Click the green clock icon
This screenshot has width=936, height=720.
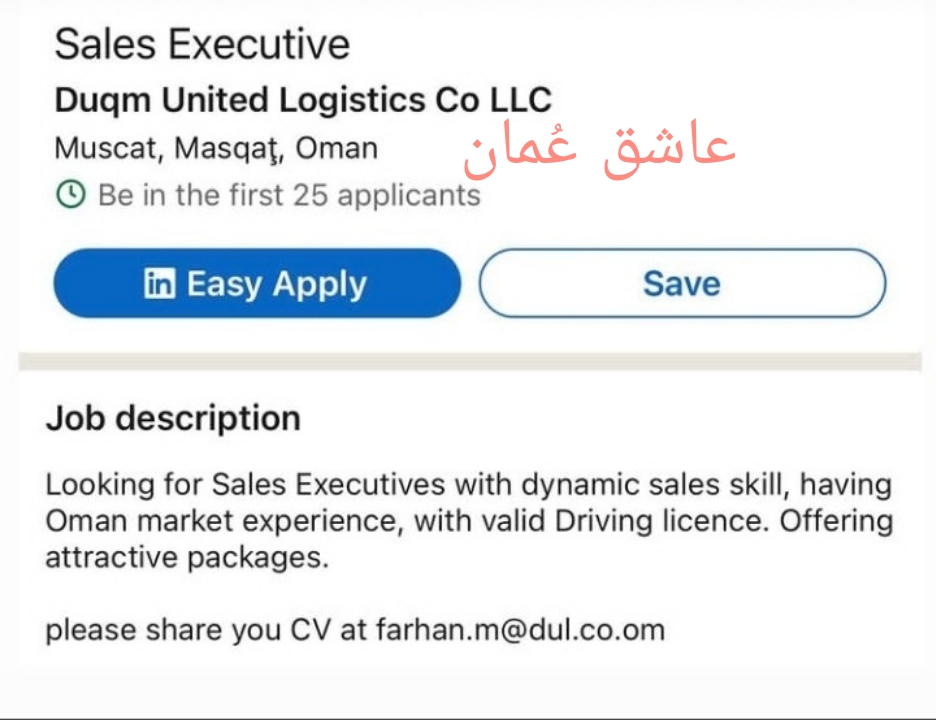(70, 194)
